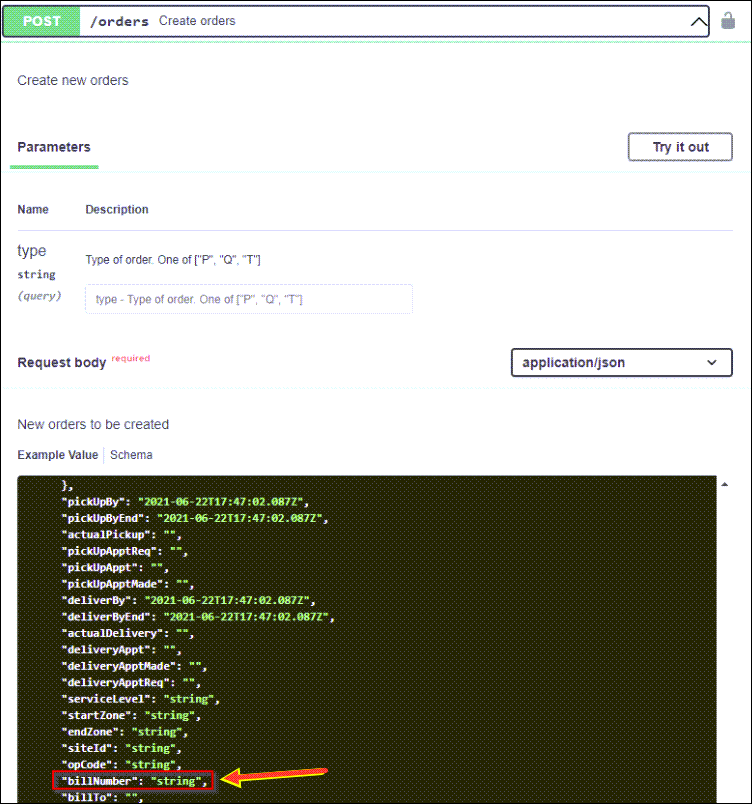Click the Request body heading
The width and height of the screenshot is (752, 804).
click(61, 362)
